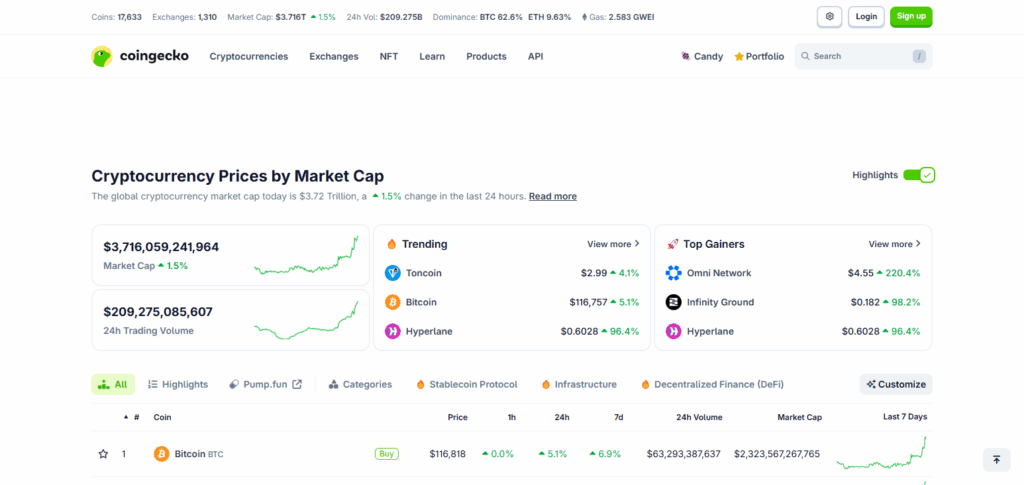
Task: Click the Categories shapes icon
Action: point(333,384)
